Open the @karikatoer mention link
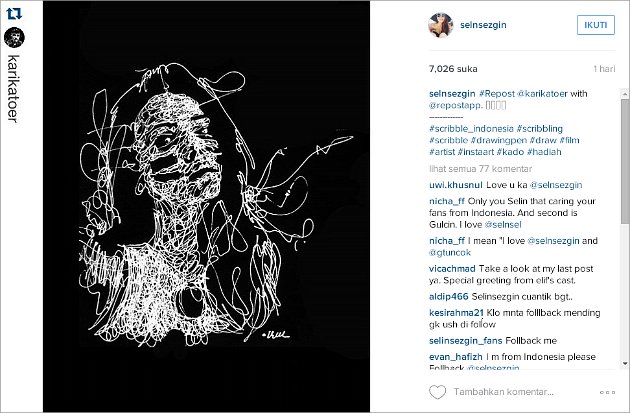Viewport: 630px width, 413px height. point(542,94)
